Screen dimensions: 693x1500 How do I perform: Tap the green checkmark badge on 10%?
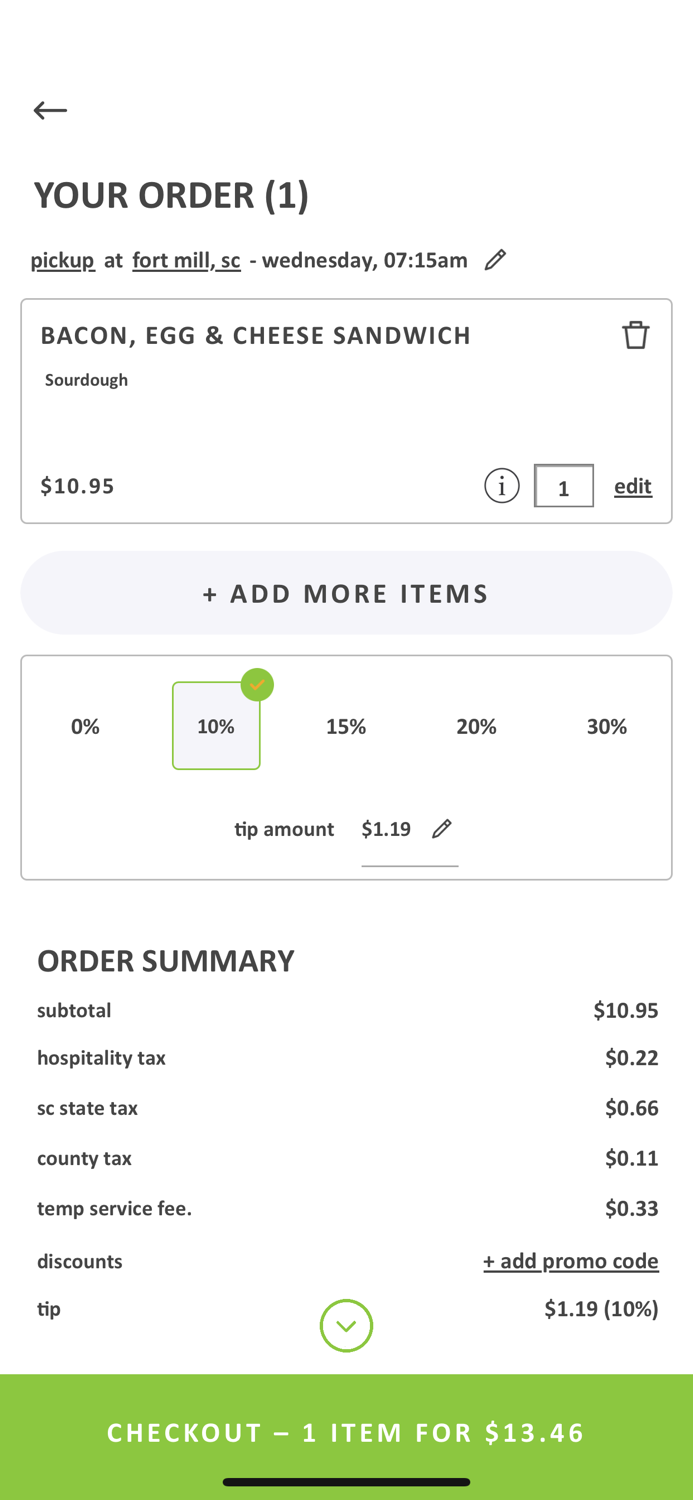pos(257,684)
